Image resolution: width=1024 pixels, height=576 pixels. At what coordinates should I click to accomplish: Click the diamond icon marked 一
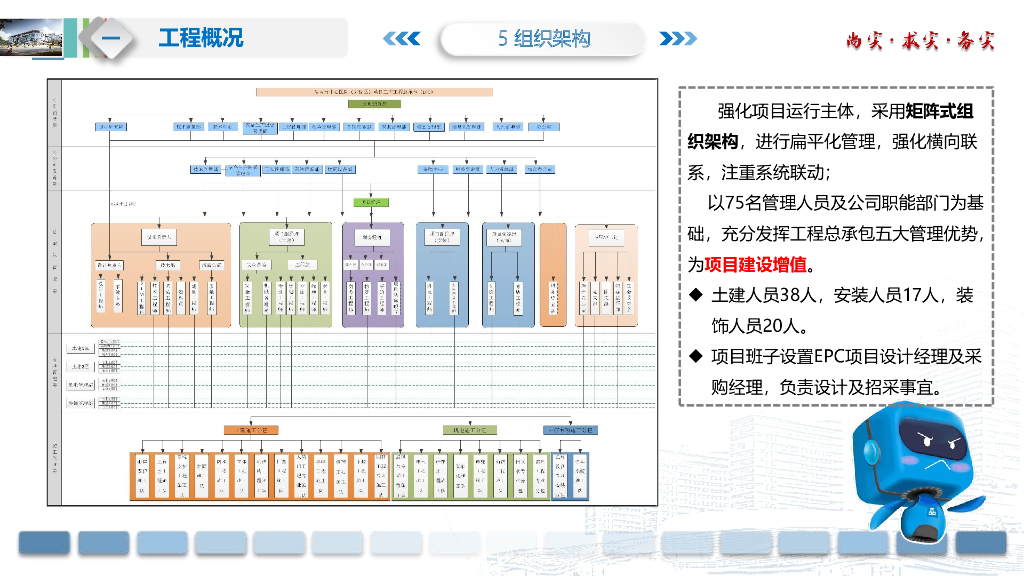(x=110, y=38)
